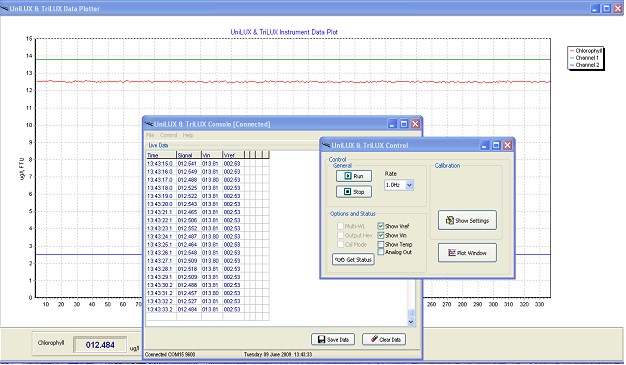Select the signal cell 012.487
The height and width of the screenshot is (365, 626).
188,236
